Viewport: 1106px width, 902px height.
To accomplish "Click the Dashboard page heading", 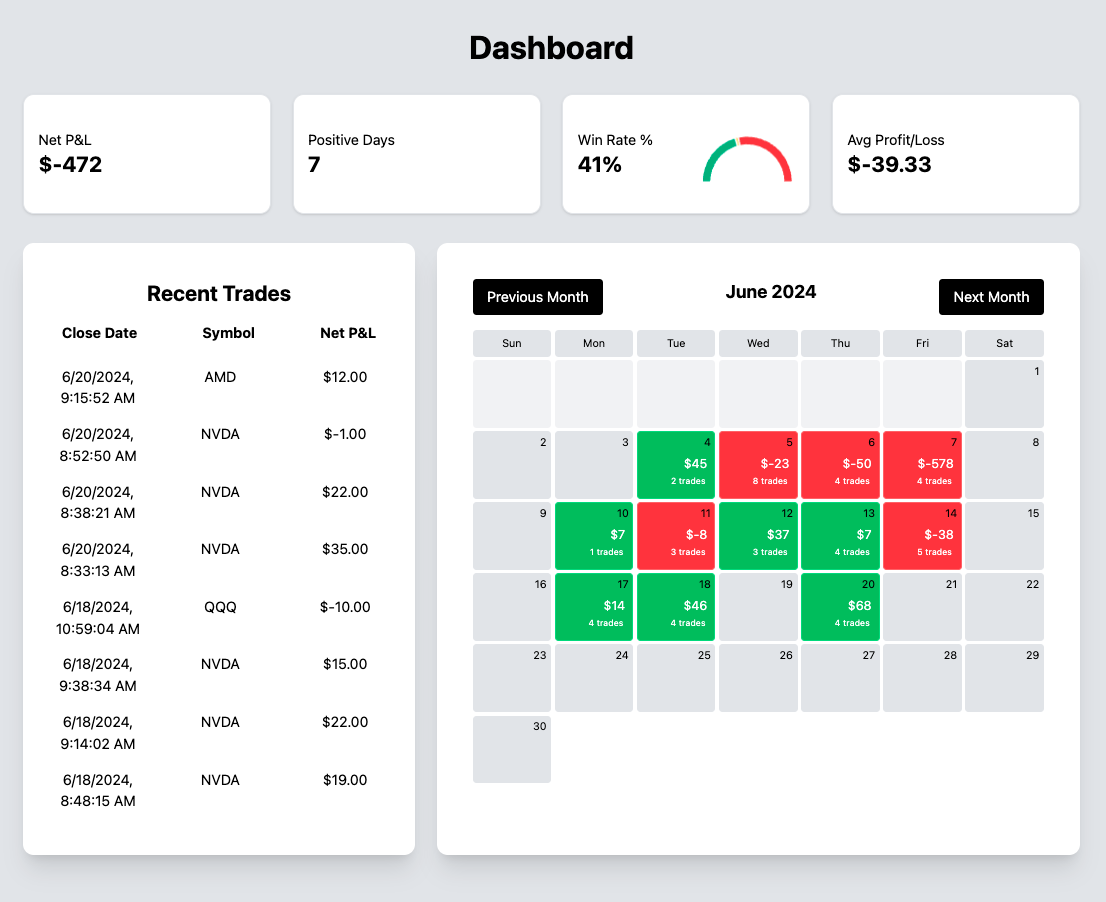I will [552, 47].
